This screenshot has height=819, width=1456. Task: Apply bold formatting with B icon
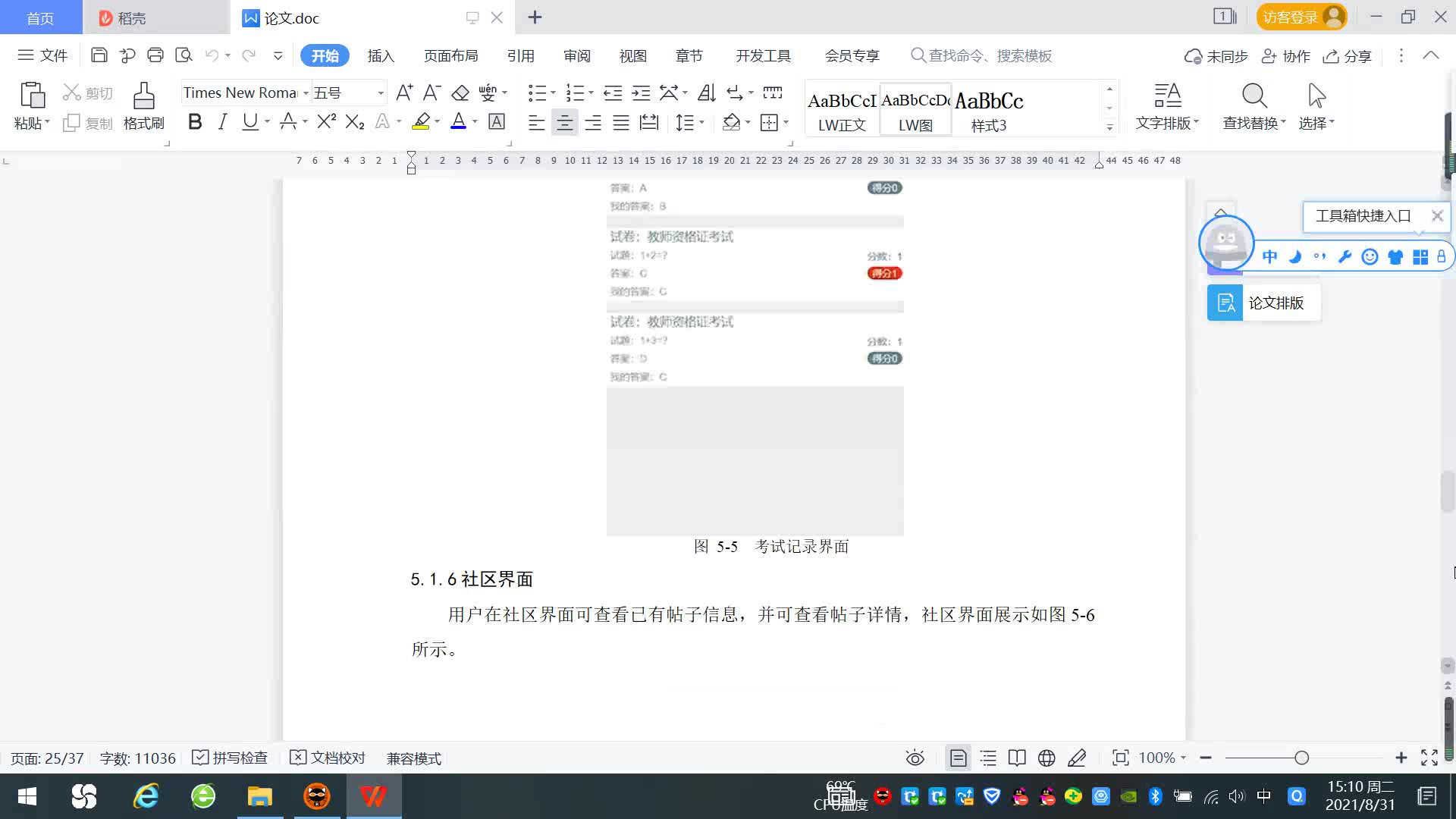(x=195, y=122)
